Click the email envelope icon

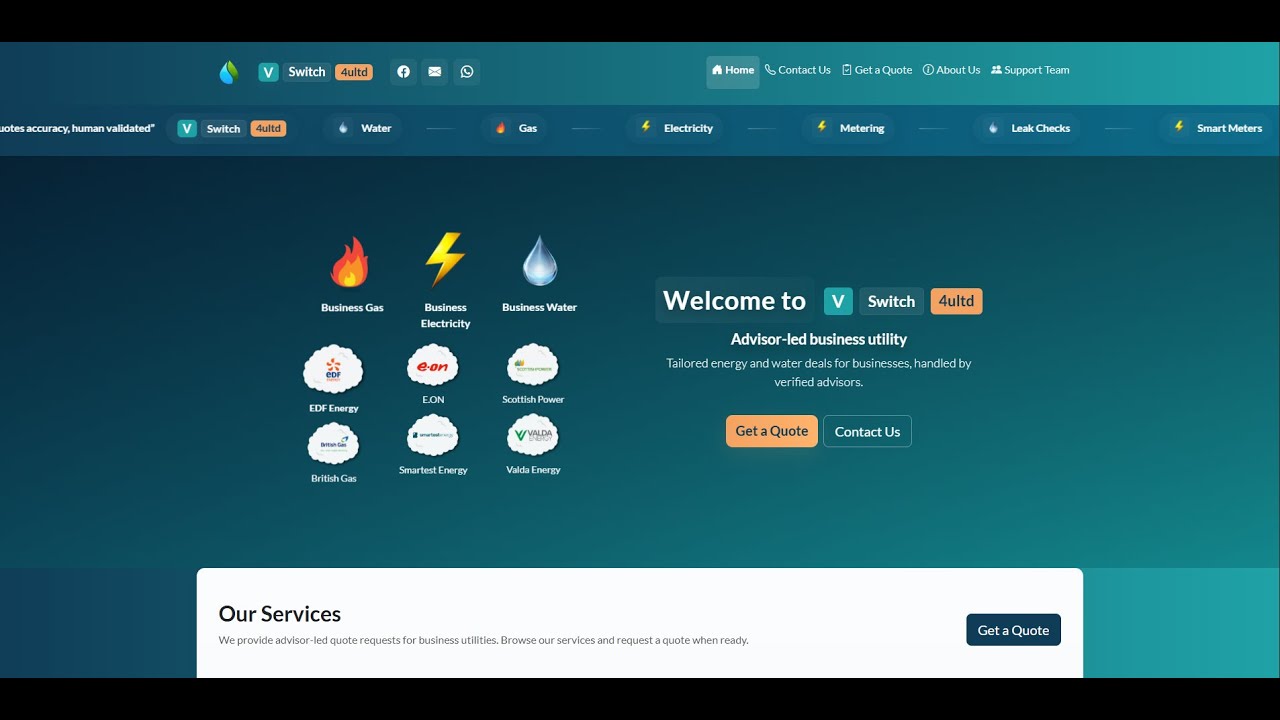click(434, 72)
